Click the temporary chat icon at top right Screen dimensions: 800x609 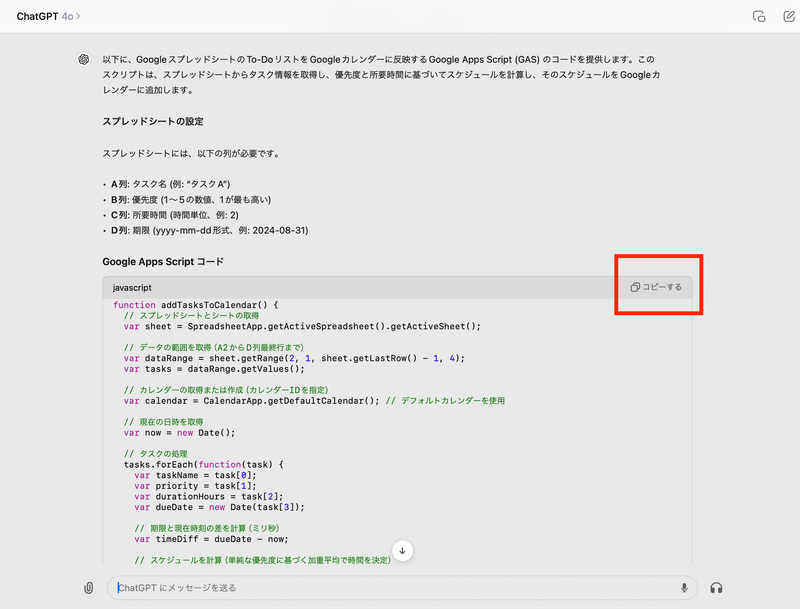pos(759,16)
